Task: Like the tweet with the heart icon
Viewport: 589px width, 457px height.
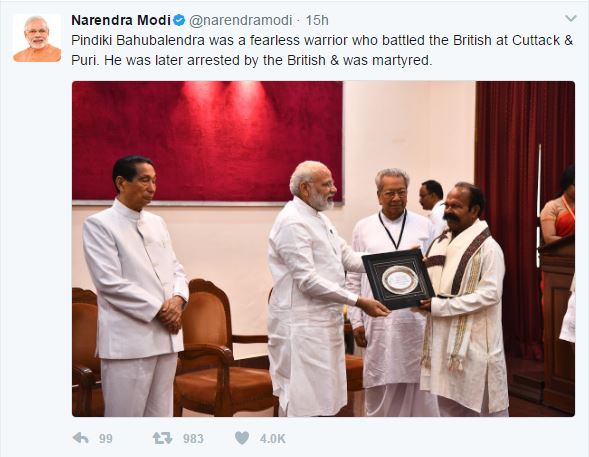Action: [x=242, y=438]
